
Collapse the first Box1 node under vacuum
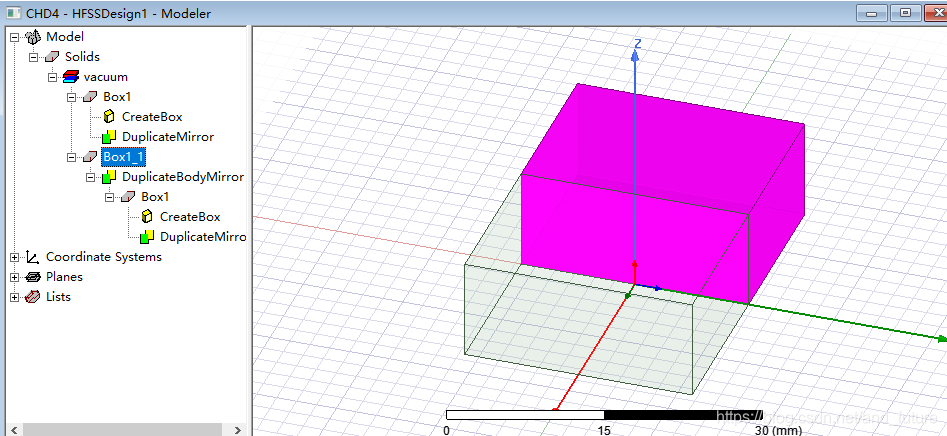[71, 97]
